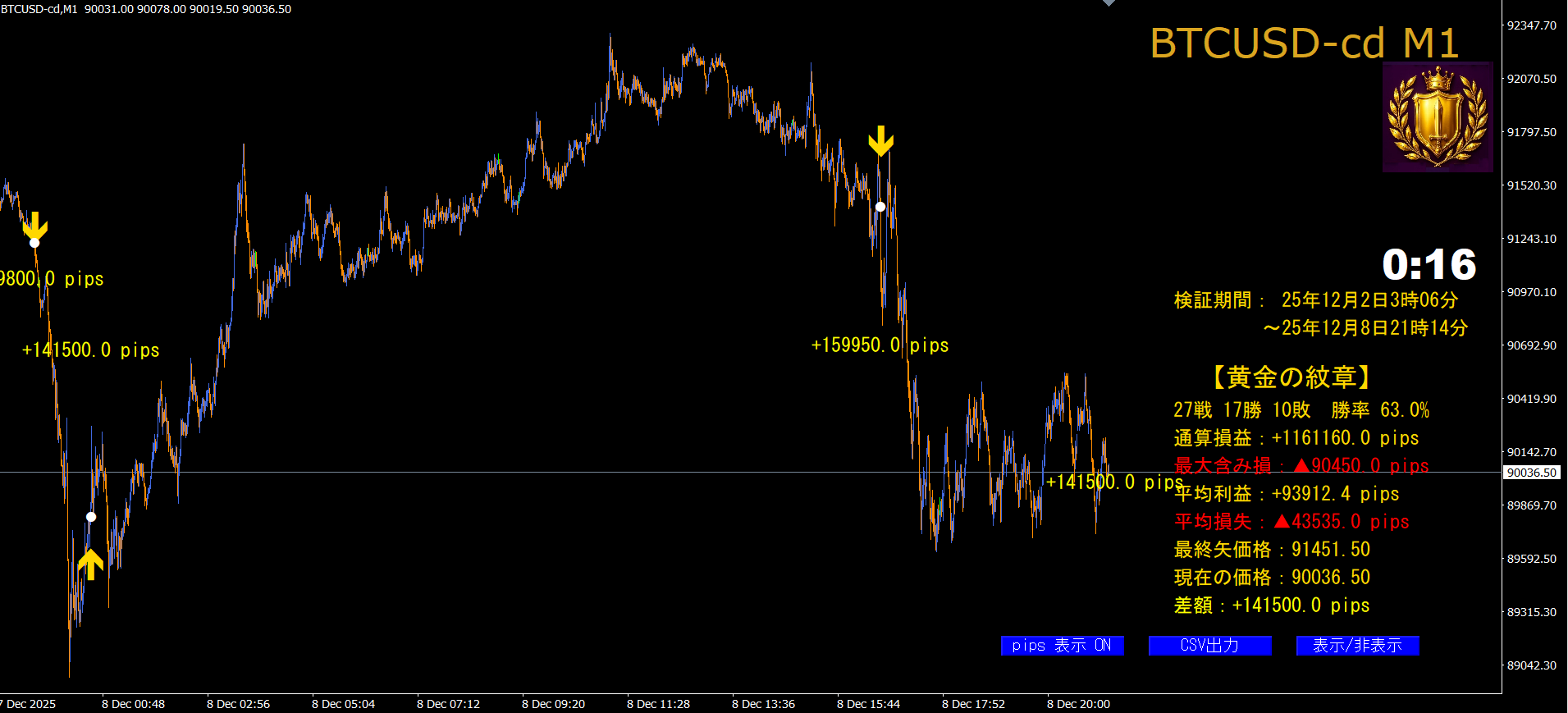Click the "CSV出力" export button
The width and height of the screenshot is (1568, 713).
1209,646
